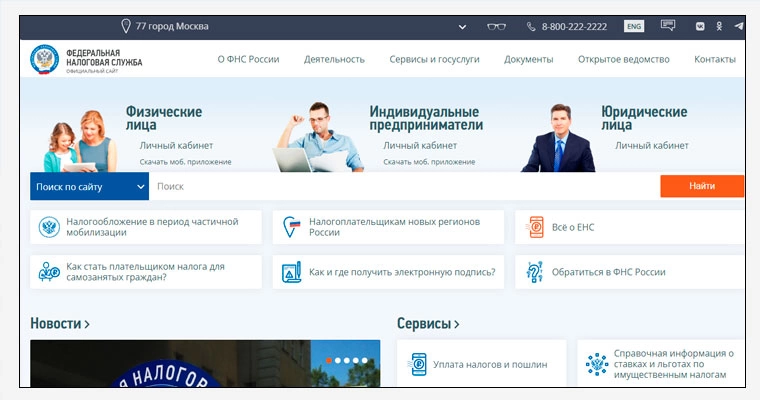Open the VK social network icon
The image size is (760, 400).
pos(700,27)
